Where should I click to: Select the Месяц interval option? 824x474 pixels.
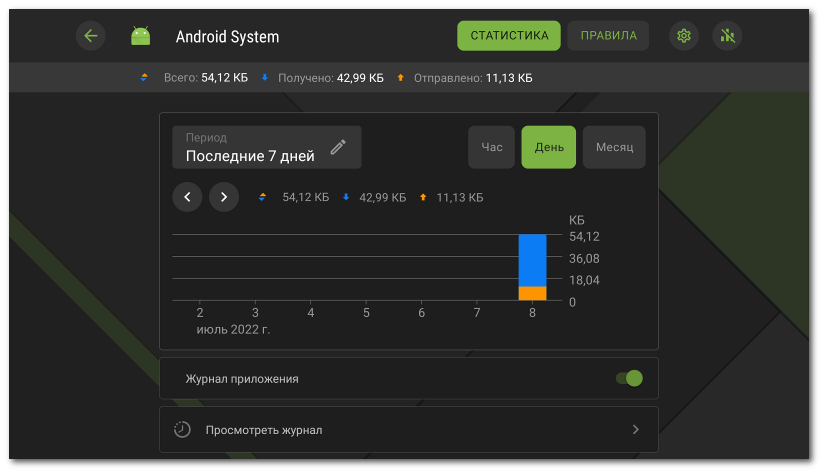pyautogui.click(x=614, y=147)
